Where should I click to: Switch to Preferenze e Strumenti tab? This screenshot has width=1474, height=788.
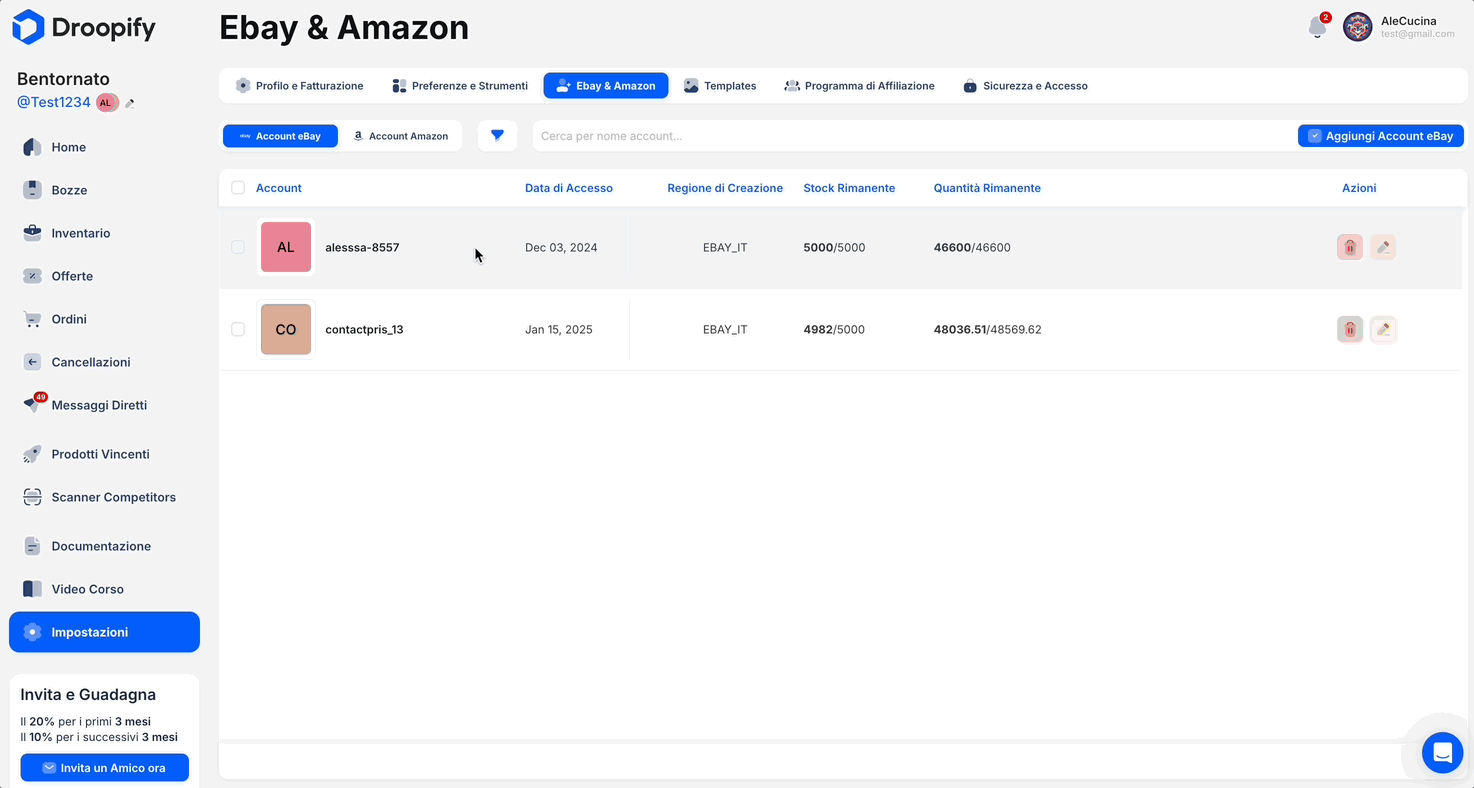point(460,86)
